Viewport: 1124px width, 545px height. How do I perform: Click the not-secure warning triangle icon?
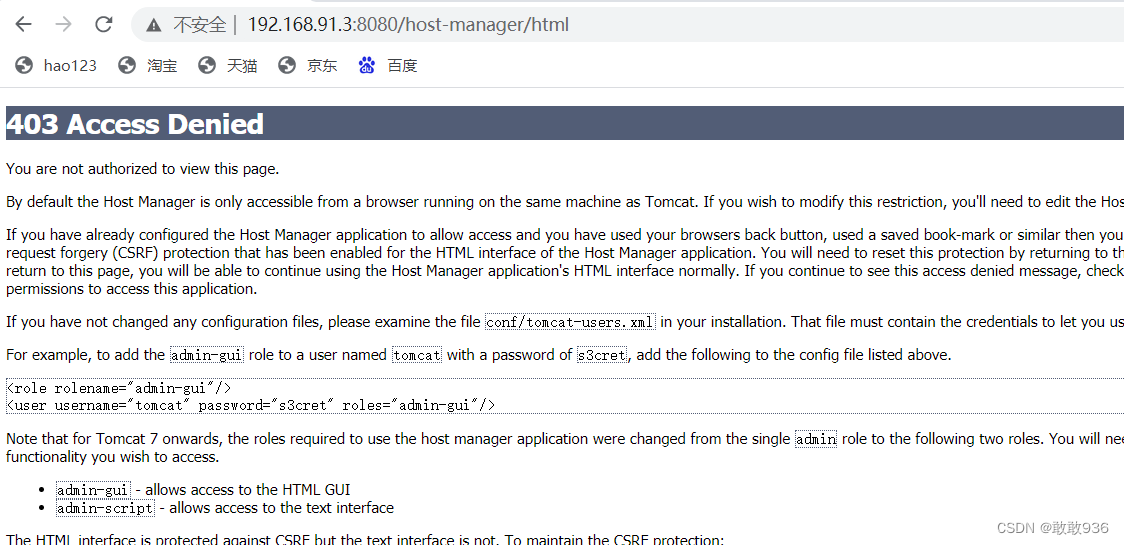pyautogui.click(x=153, y=24)
